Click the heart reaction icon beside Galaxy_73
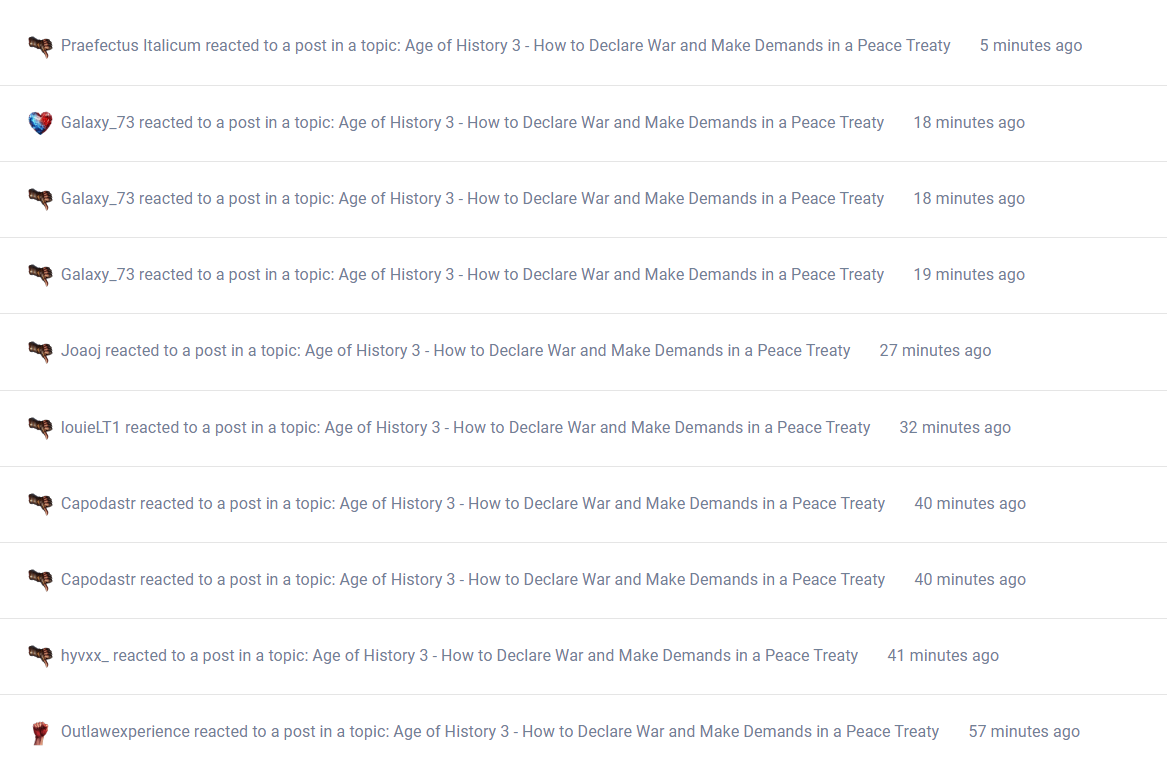The image size is (1167, 761). [40, 123]
